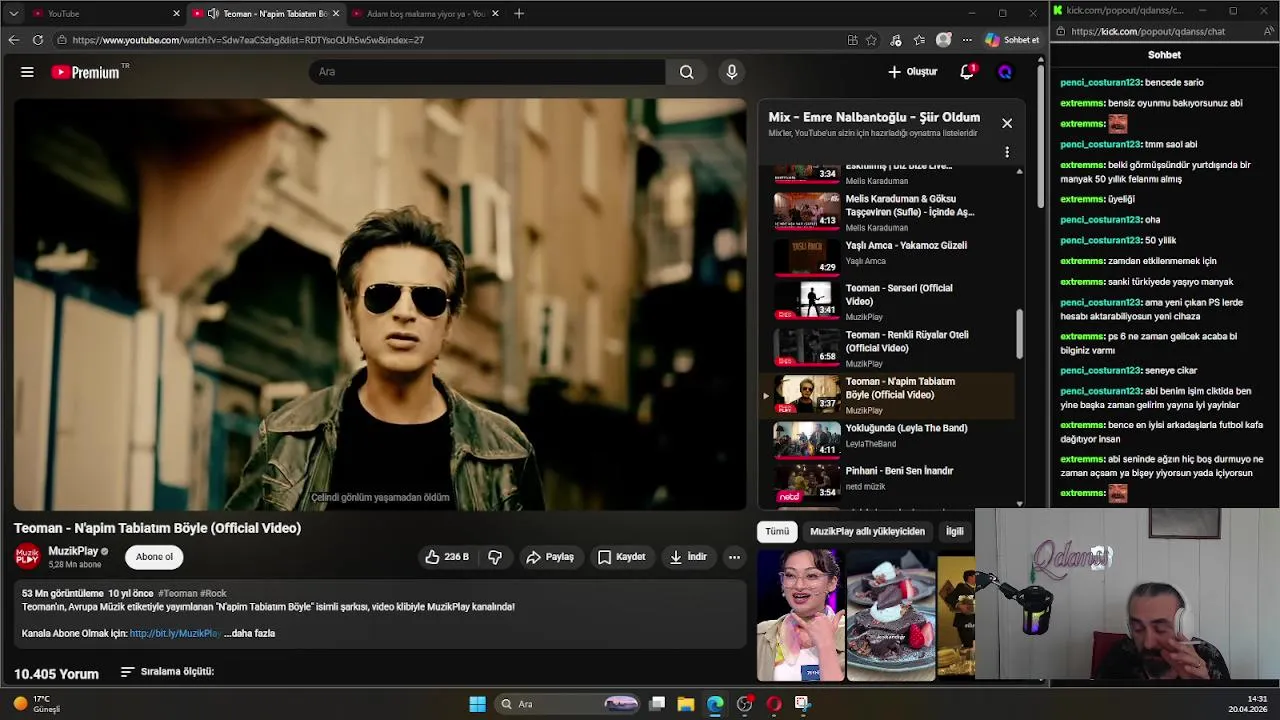
Task: Open the bit.ly/MuzikPlay link
Action: [x=175, y=633]
